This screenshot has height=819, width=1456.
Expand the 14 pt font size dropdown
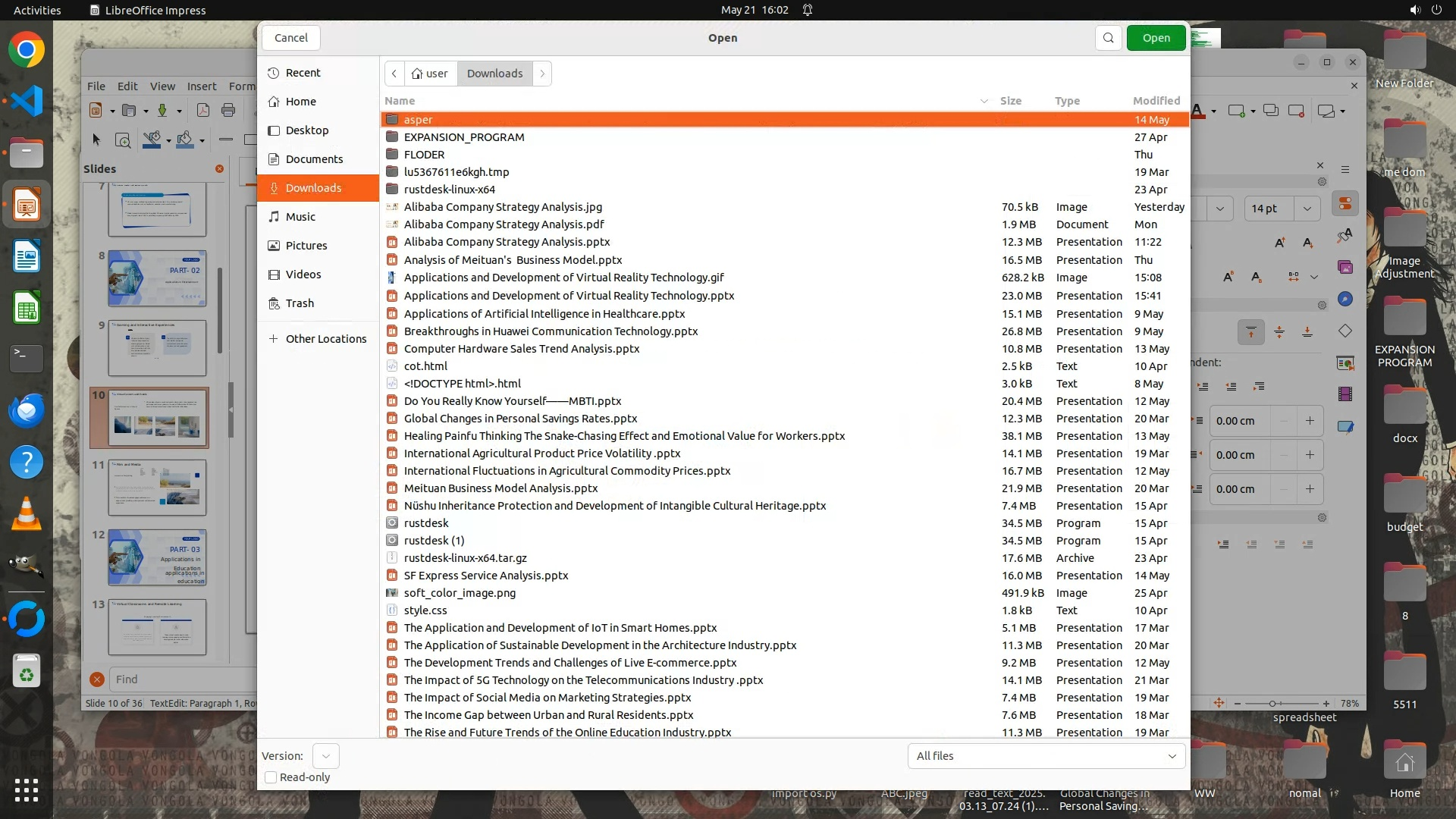(x=1307, y=209)
